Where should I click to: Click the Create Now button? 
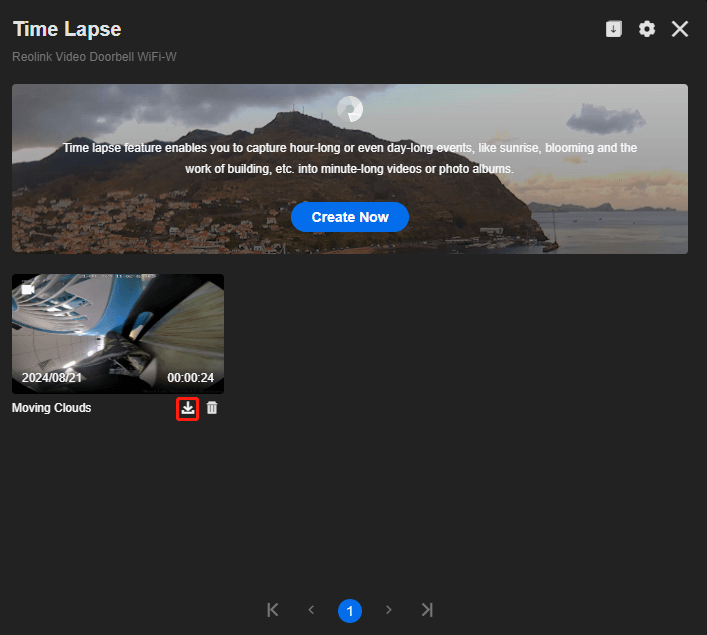350,217
